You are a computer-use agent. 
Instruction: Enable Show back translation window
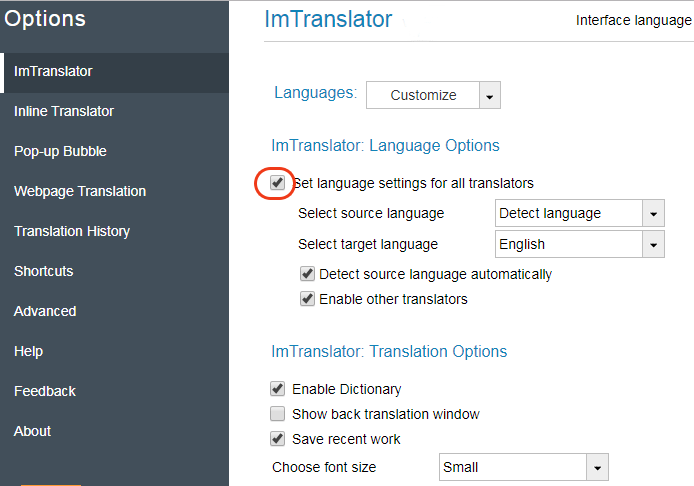[x=278, y=414]
